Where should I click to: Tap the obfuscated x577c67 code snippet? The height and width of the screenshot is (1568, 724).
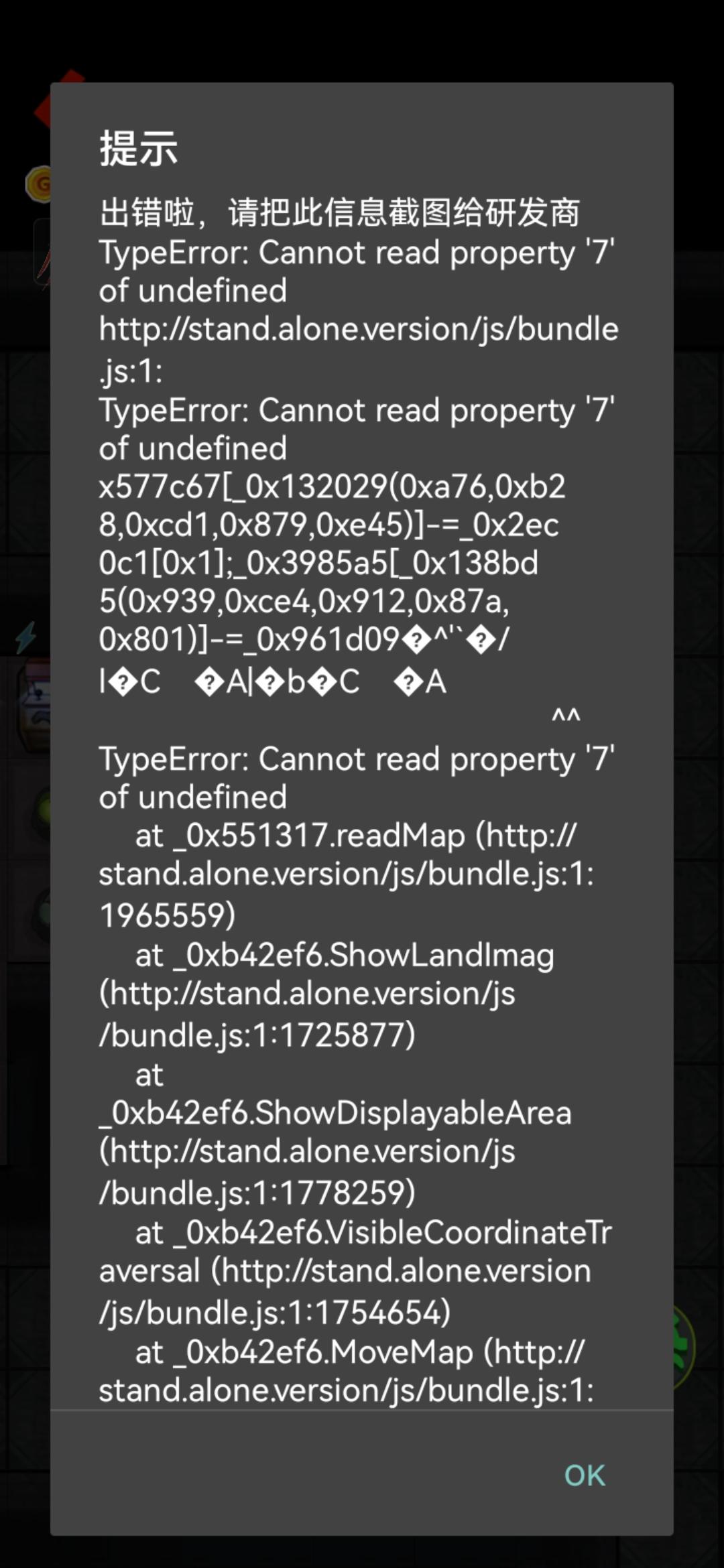[332, 563]
